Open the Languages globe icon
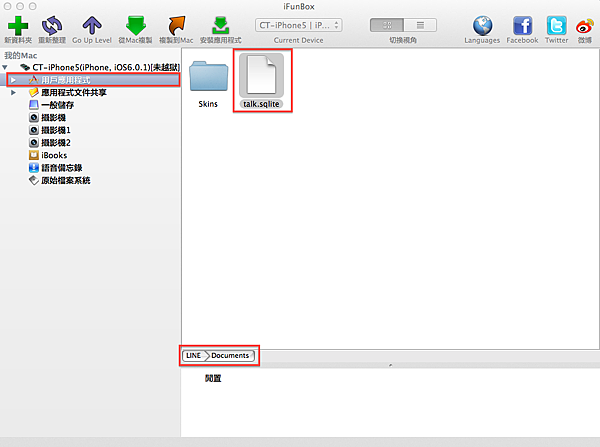 pyautogui.click(x=483, y=26)
